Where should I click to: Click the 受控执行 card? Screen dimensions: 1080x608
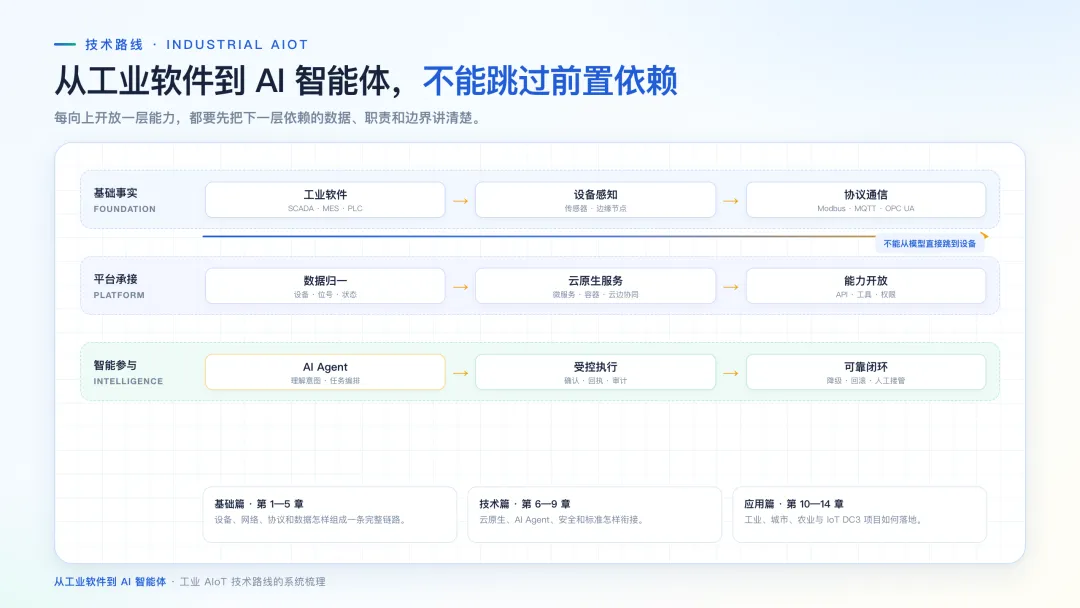[x=595, y=372]
